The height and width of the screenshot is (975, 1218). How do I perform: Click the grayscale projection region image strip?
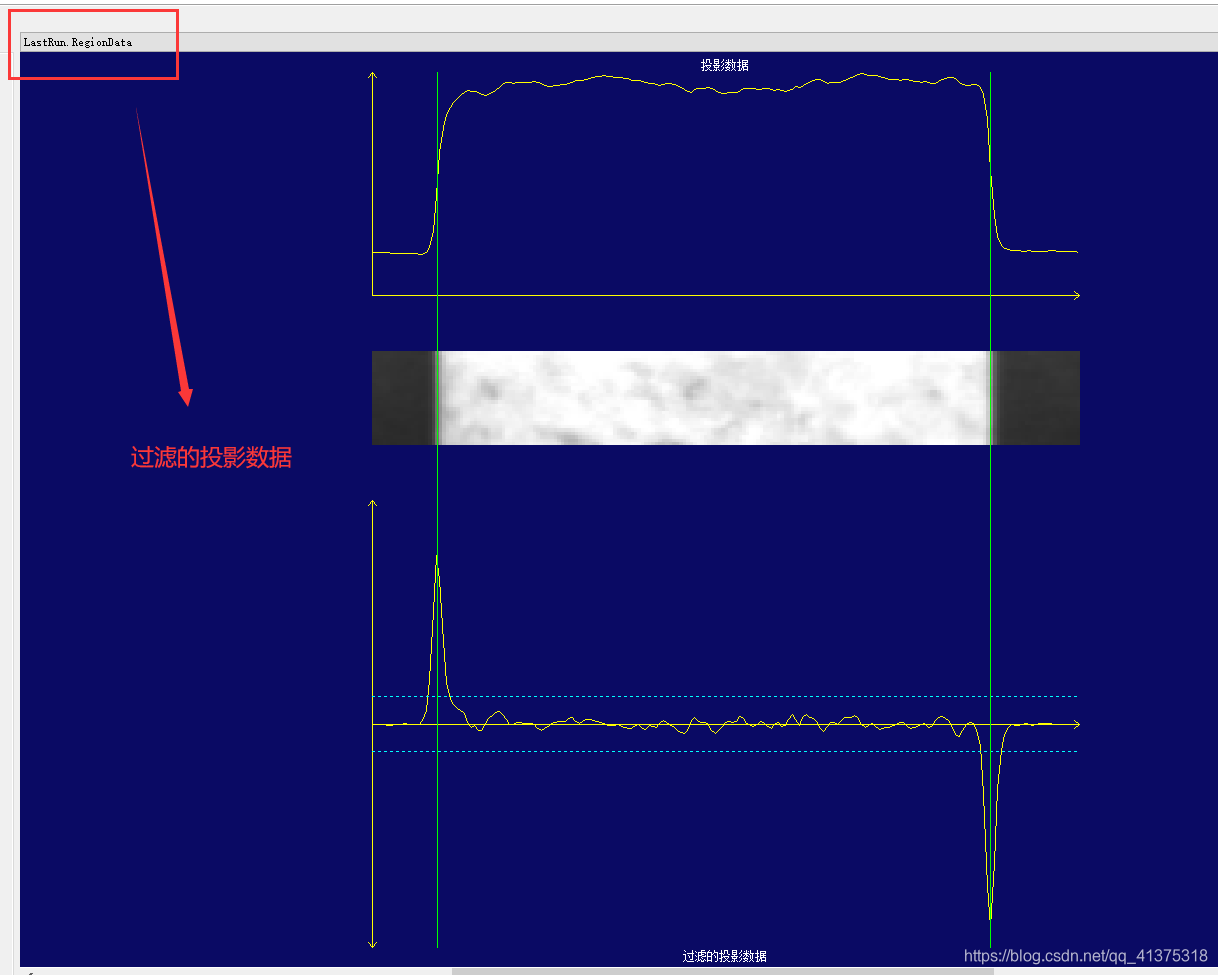click(x=725, y=398)
